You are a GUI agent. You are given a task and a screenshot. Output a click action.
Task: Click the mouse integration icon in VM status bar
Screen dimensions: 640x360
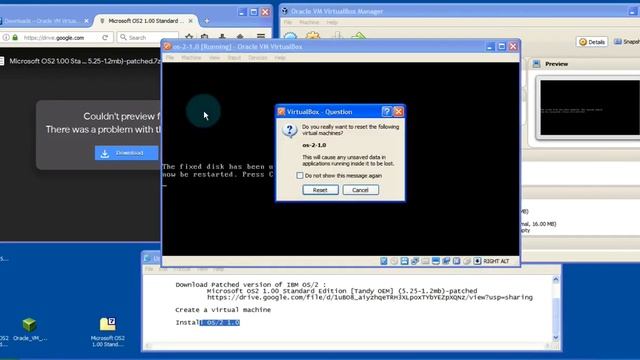467,261
